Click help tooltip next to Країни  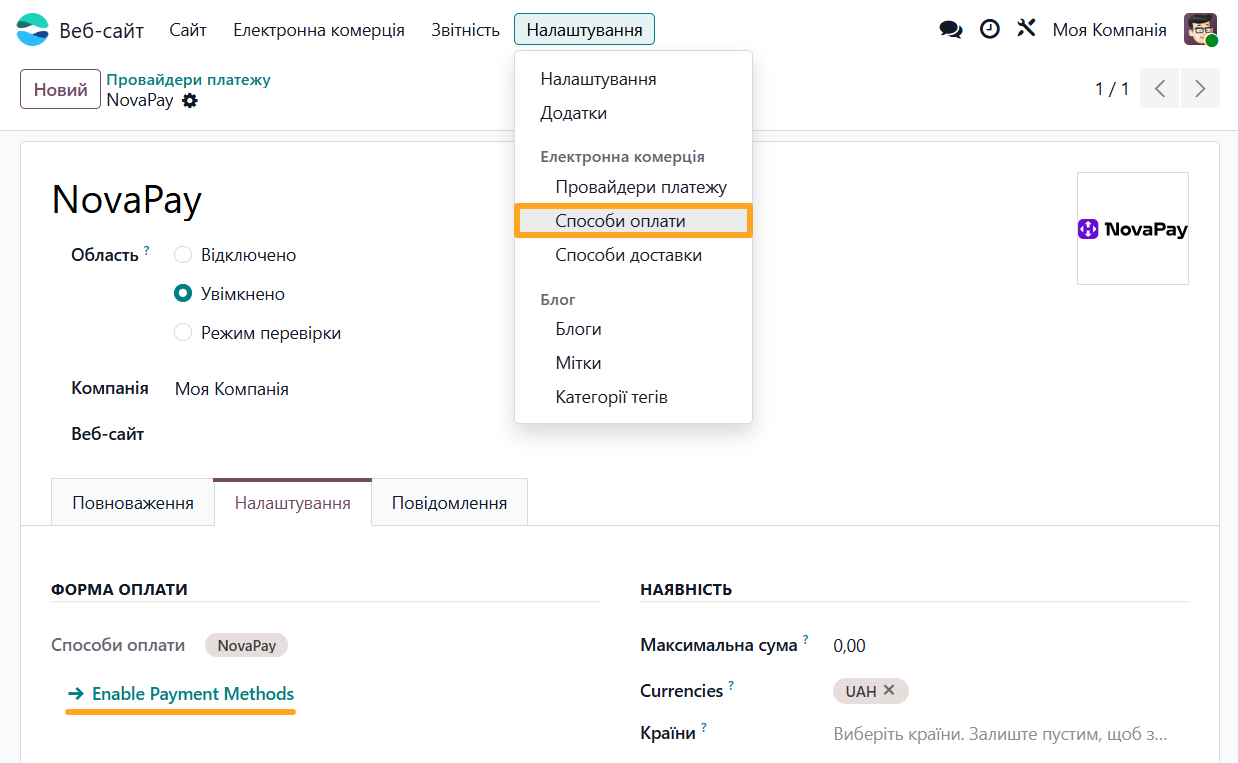pos(704,729)
